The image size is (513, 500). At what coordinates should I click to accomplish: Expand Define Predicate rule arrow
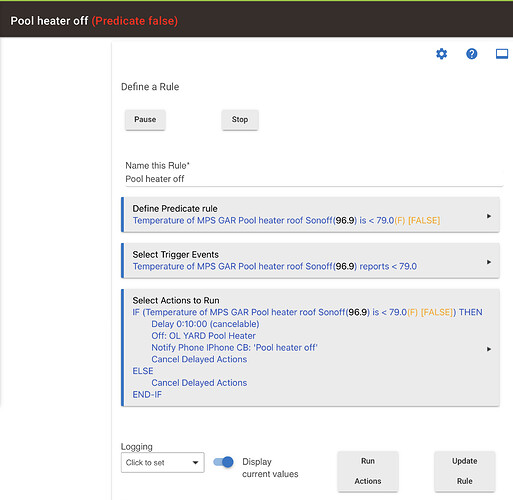(489, 216)
